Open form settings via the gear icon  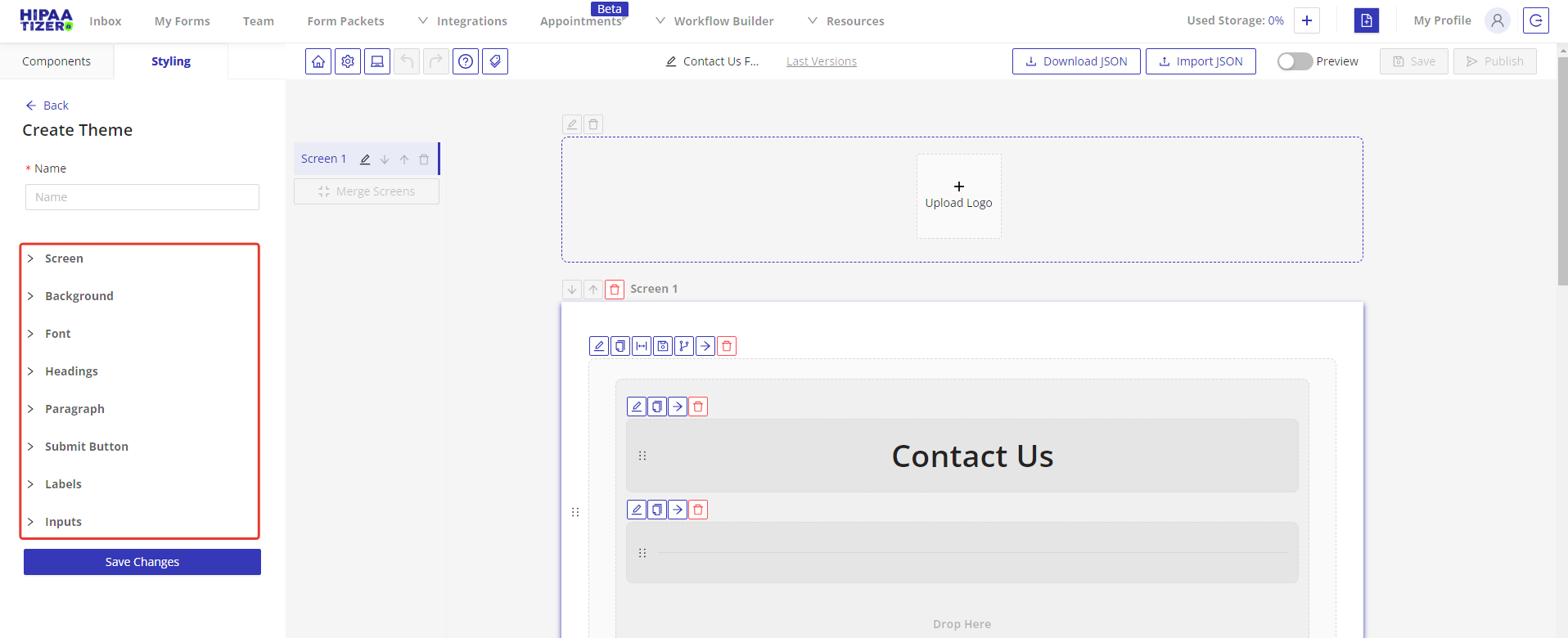click(348, 61)
